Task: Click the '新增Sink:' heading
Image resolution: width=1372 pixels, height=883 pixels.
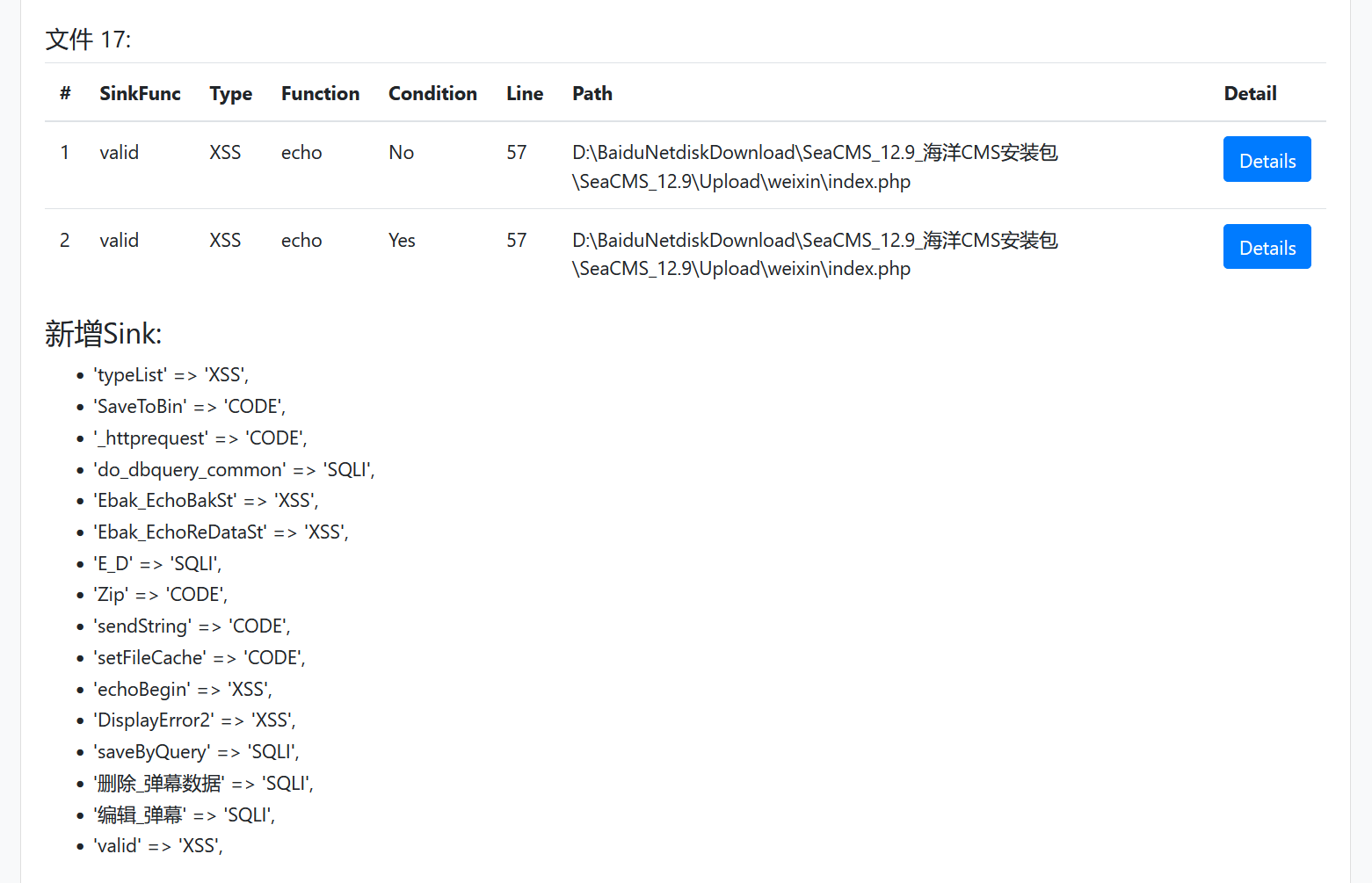Action: pos(103,334)
